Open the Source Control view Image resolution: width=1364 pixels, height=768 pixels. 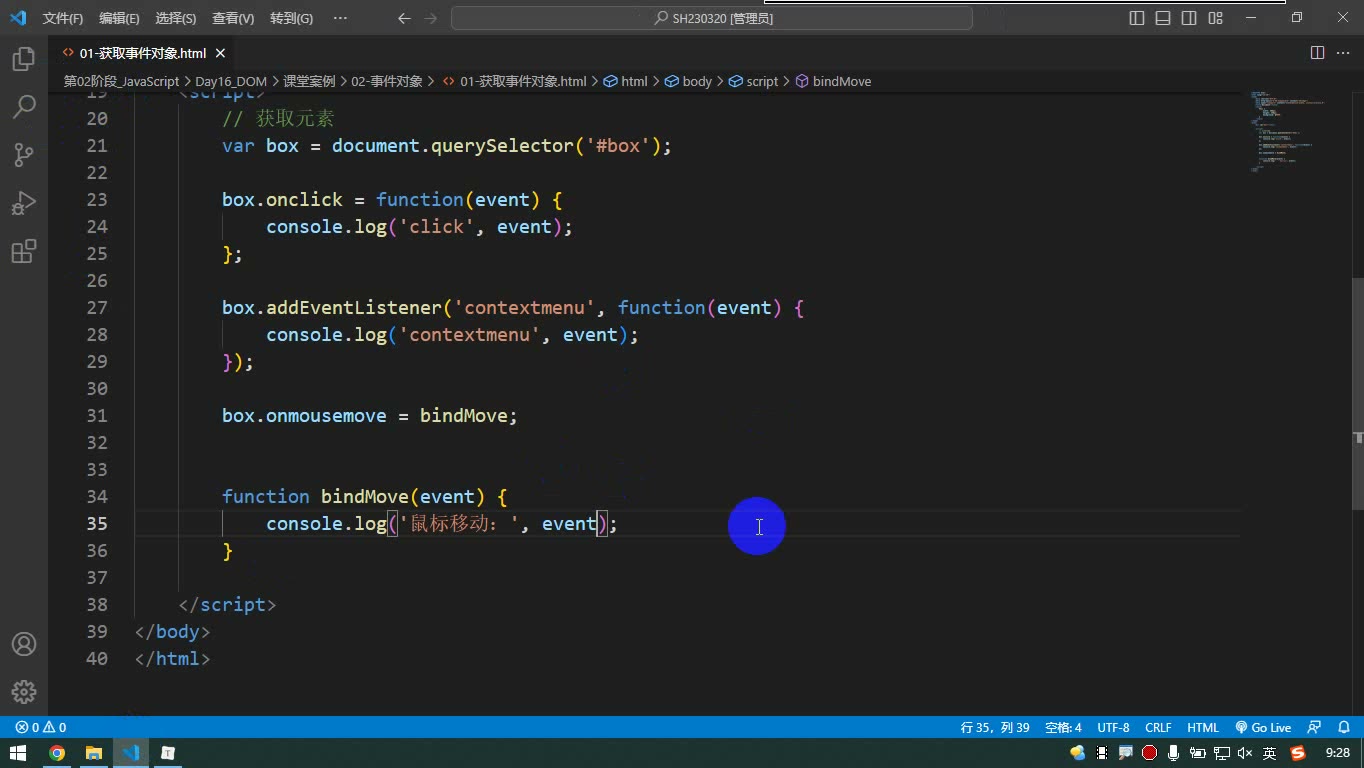point(24,154)
